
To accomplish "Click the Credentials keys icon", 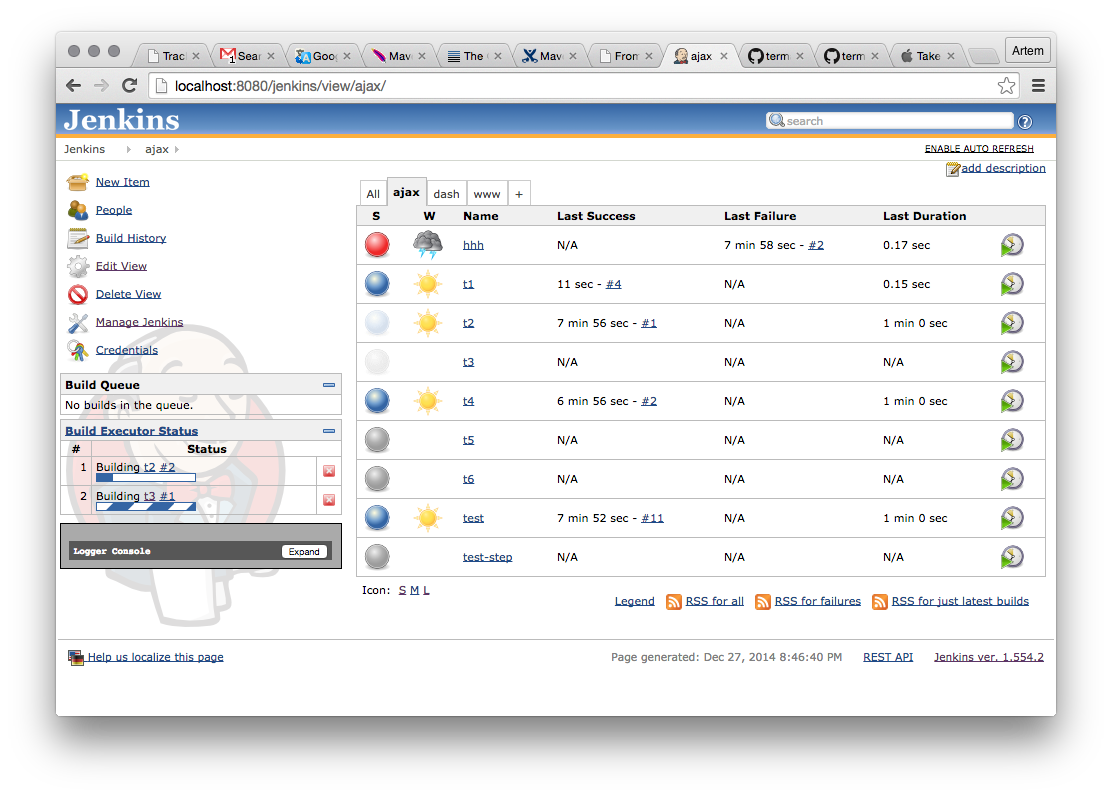I will 77,350.
